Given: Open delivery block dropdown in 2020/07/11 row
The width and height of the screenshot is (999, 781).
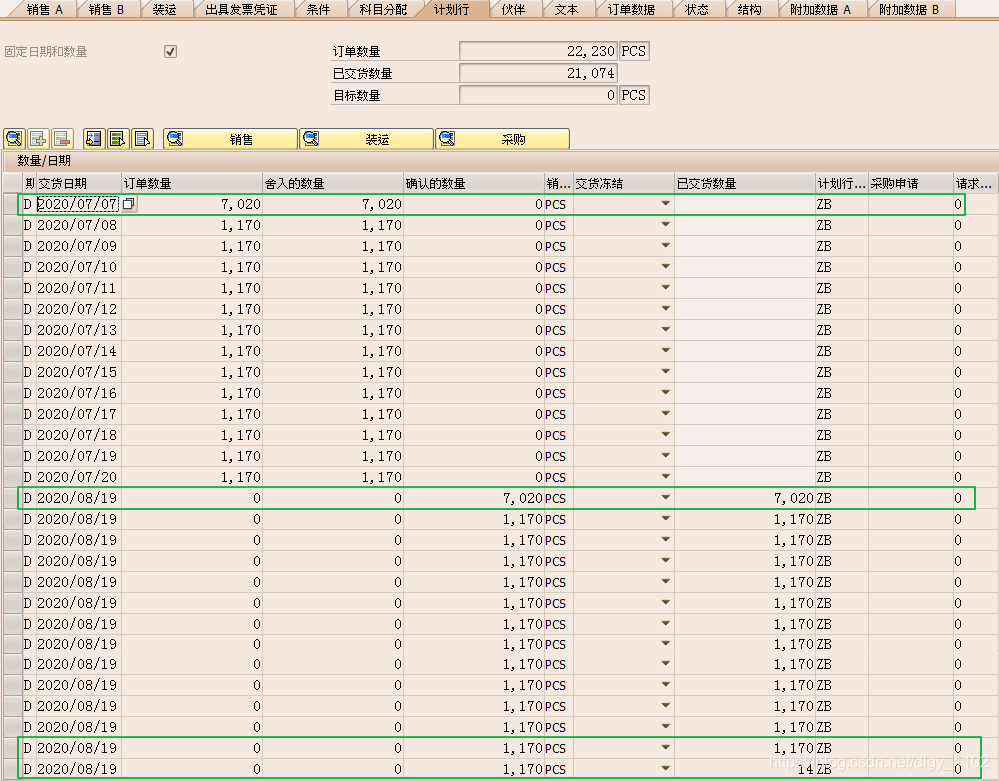Looking at the screenshot, I should 665,288.
